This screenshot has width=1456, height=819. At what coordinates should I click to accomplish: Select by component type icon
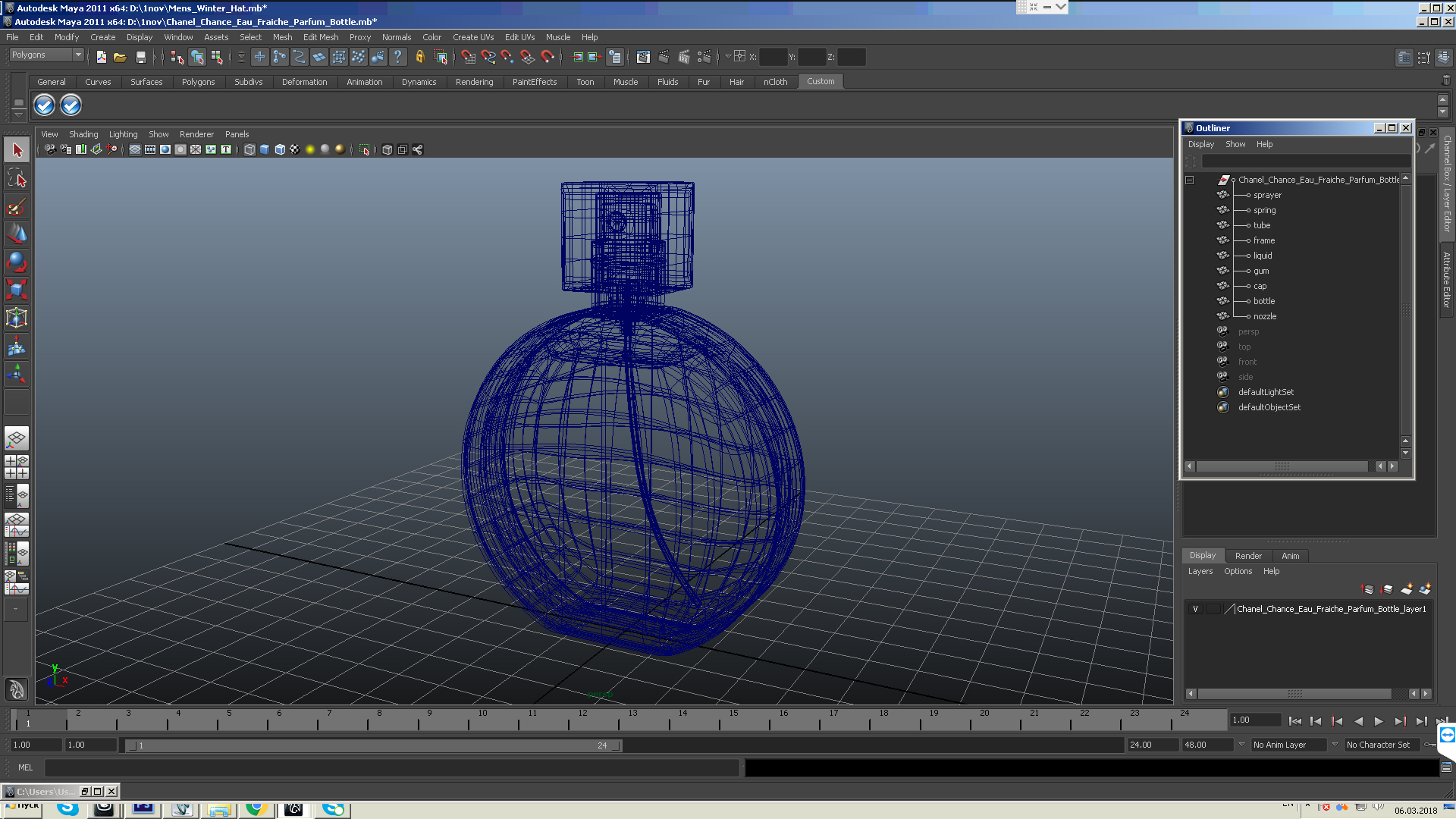click(217, 57)
